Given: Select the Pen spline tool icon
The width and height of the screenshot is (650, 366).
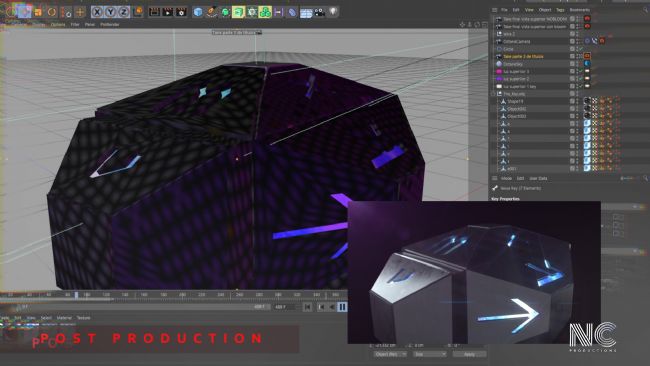Looking at the screenshot, I should (211, 12).
